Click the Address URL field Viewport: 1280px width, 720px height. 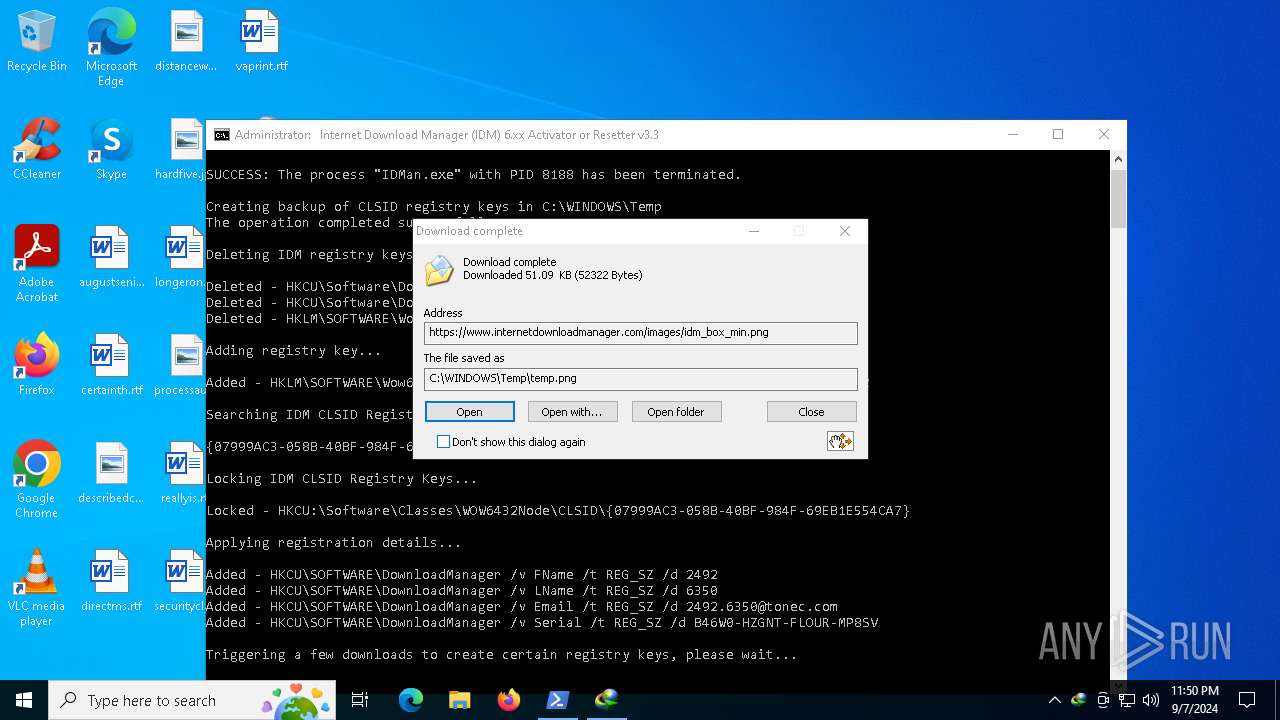click(x=640, y=332)
